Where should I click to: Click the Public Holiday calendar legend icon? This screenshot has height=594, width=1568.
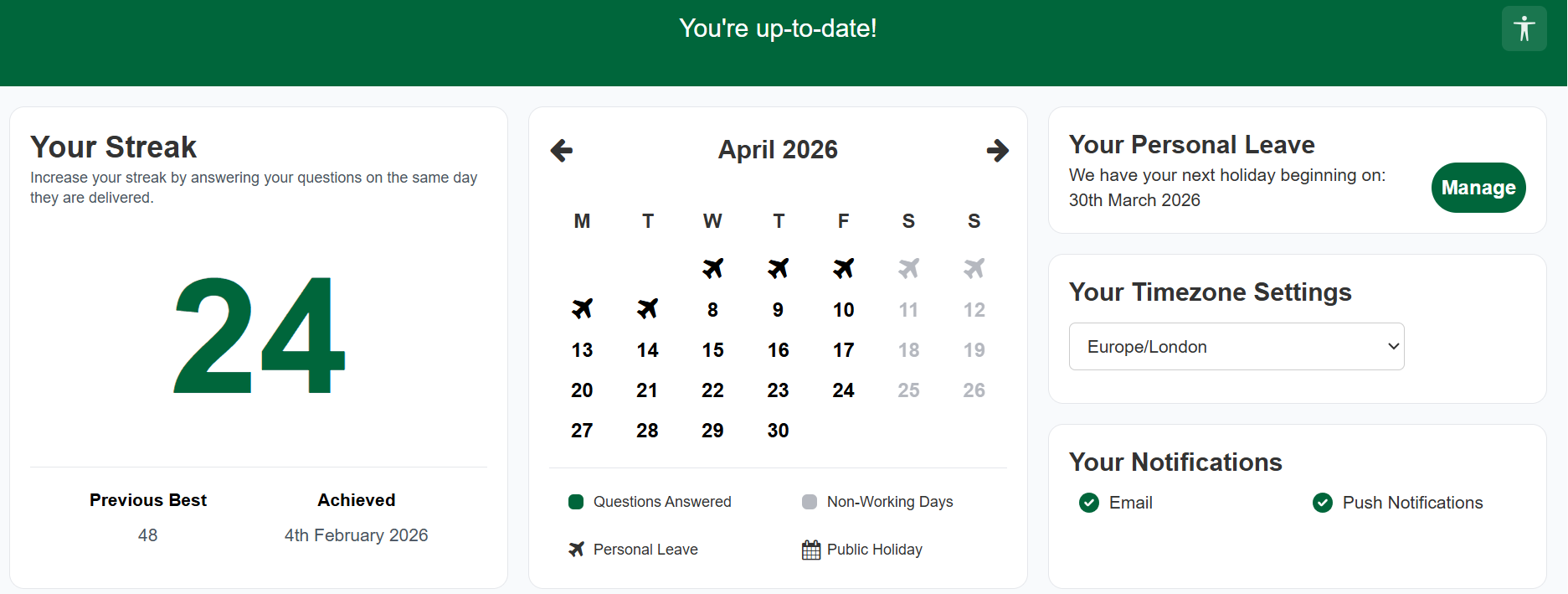(810, 550)
